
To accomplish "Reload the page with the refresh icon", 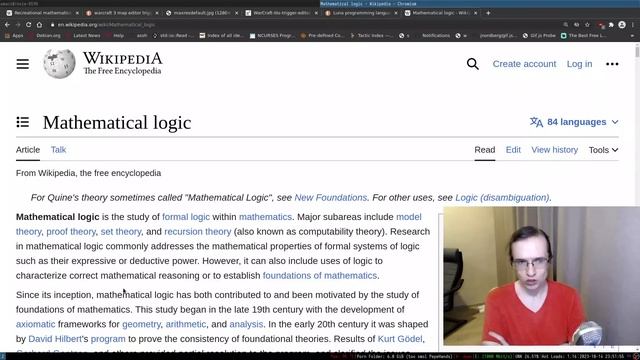I will [x=29, y=25].
